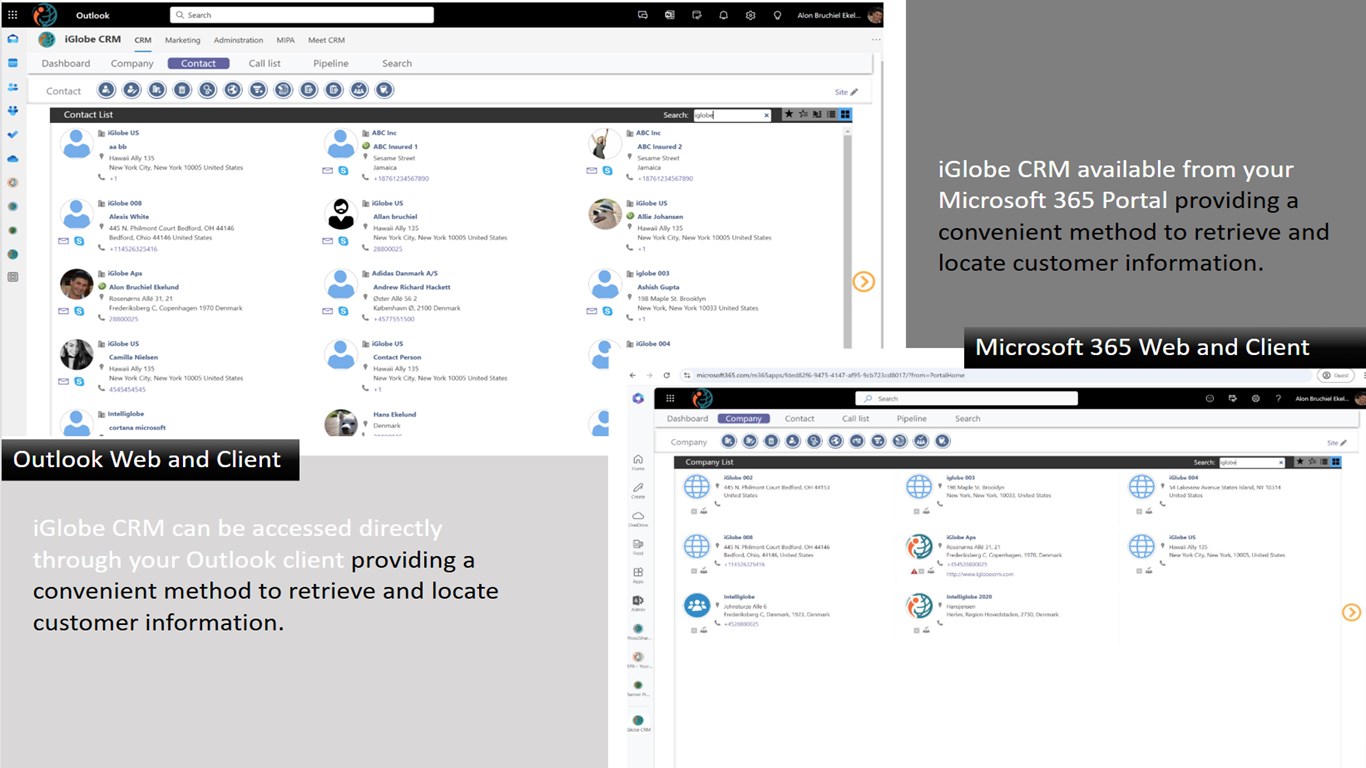Click the last icon in the Company toolbar
1366x768 pixels.
(943, 441)
